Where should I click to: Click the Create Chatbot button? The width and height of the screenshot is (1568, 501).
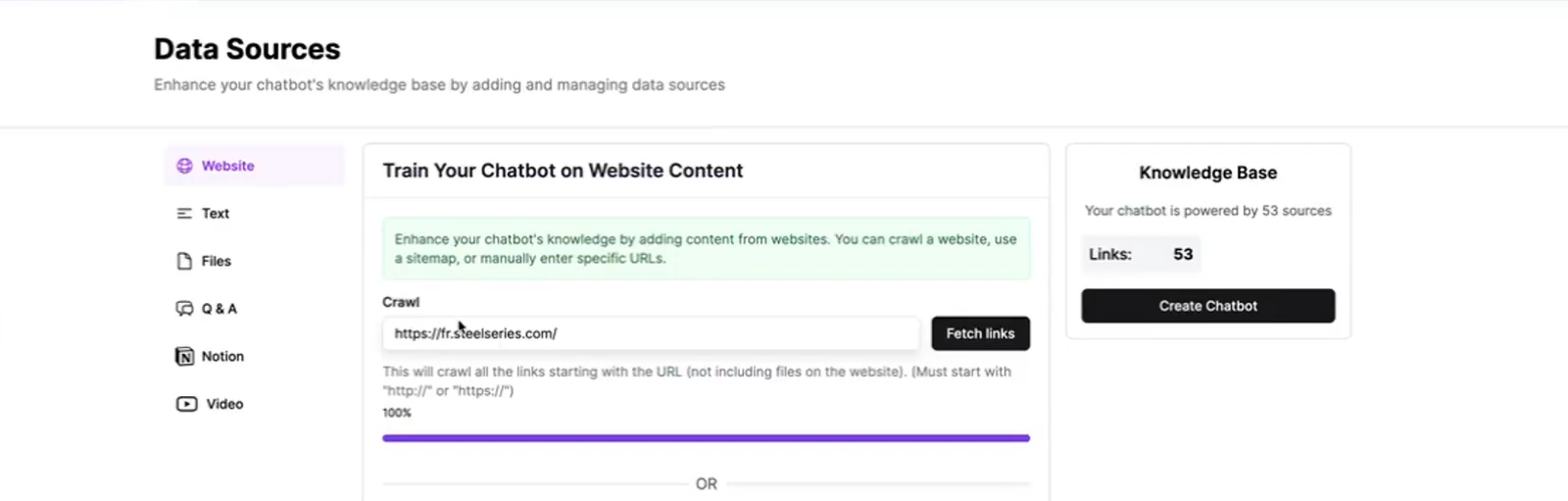point(1208,306)
